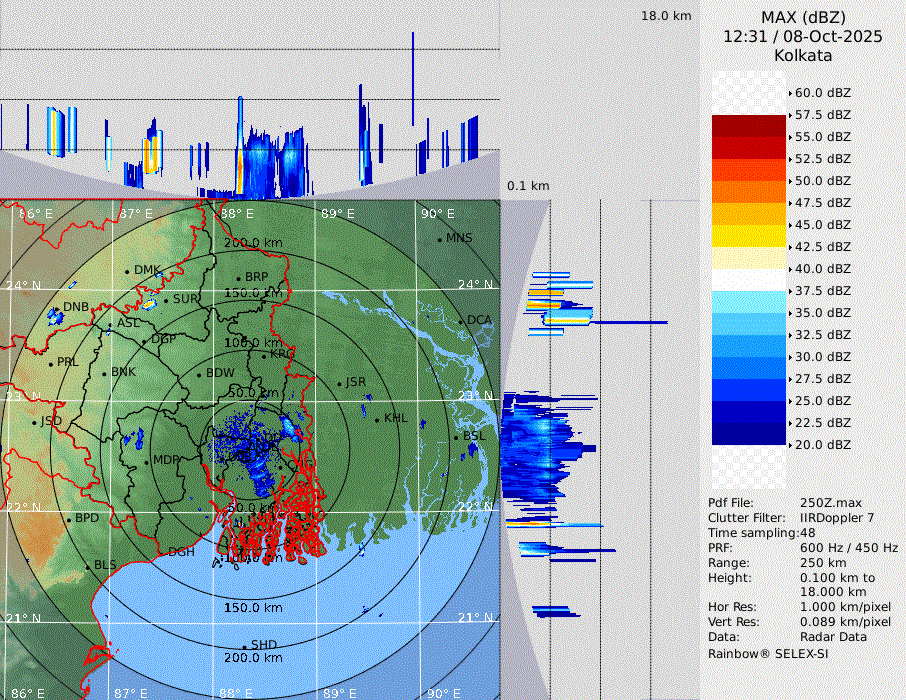Pick the yellow swatch above 42.5 dBZ
Screen dimensions: 906x700
click(749, 235)
